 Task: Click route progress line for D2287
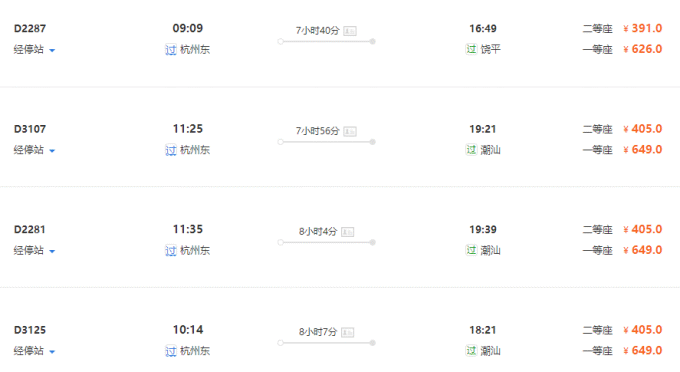tap(327, 42)
